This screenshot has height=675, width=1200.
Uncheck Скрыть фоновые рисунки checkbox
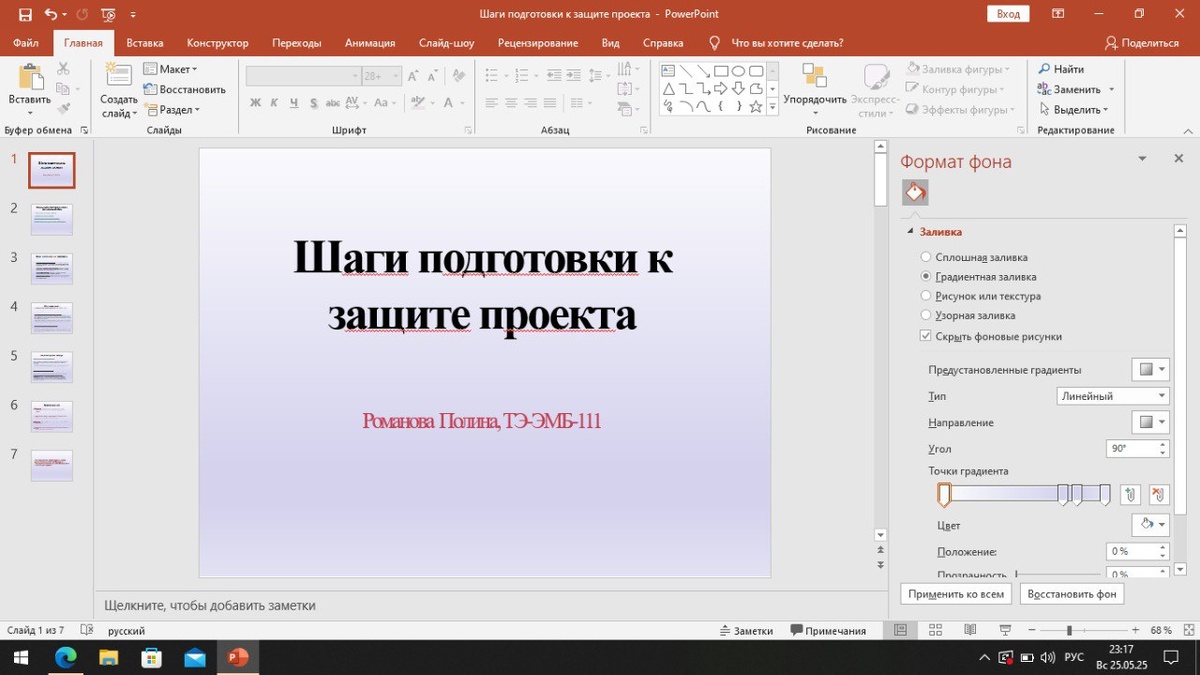(x=926, y=336)
